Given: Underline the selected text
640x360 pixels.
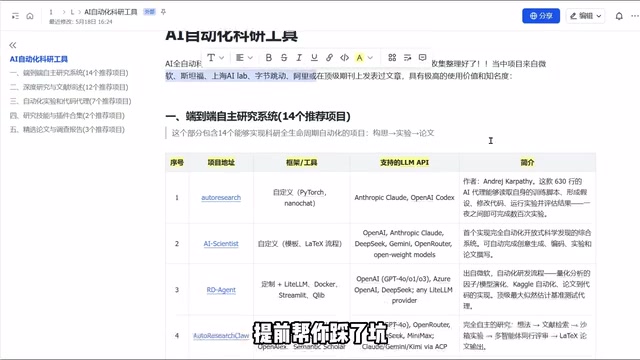Looking at the screenshot, I should tap(314, 58).
